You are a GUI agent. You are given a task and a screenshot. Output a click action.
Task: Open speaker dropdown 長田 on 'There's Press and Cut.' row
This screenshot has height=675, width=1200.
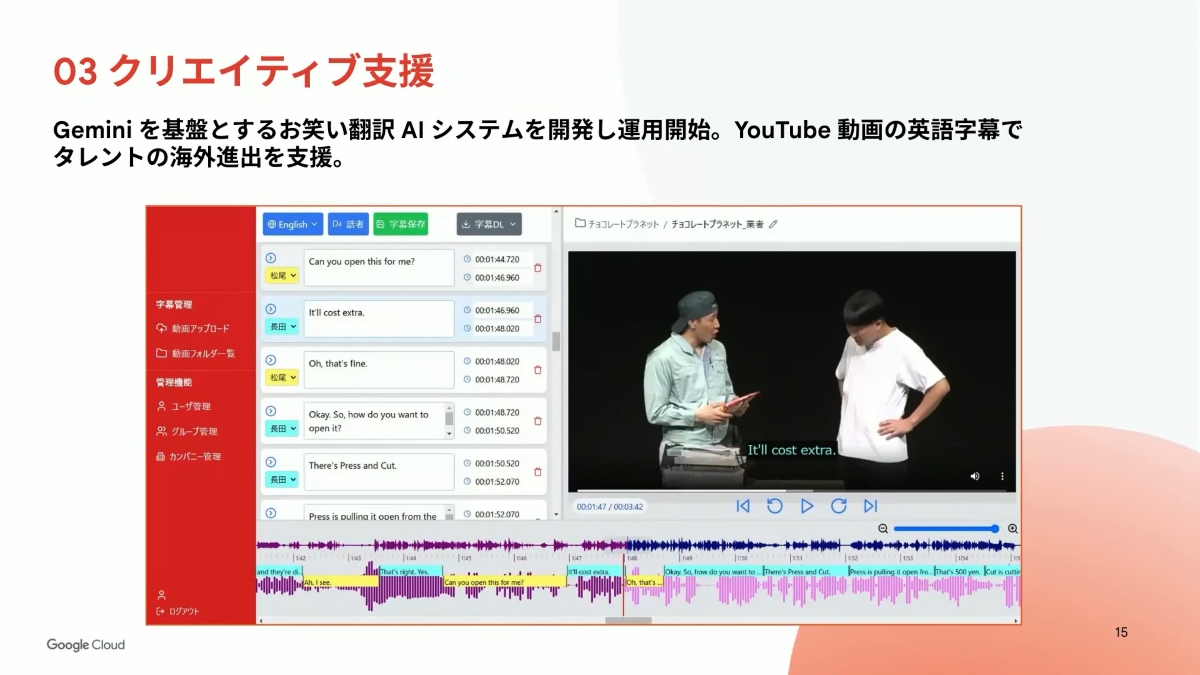click(281, 479)
